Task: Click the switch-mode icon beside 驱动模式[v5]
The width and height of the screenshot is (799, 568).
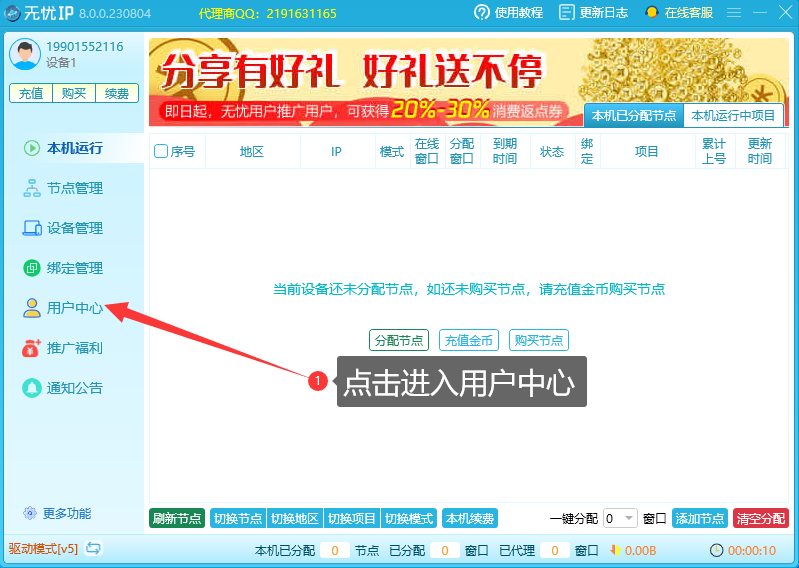Action: point(93,548)
